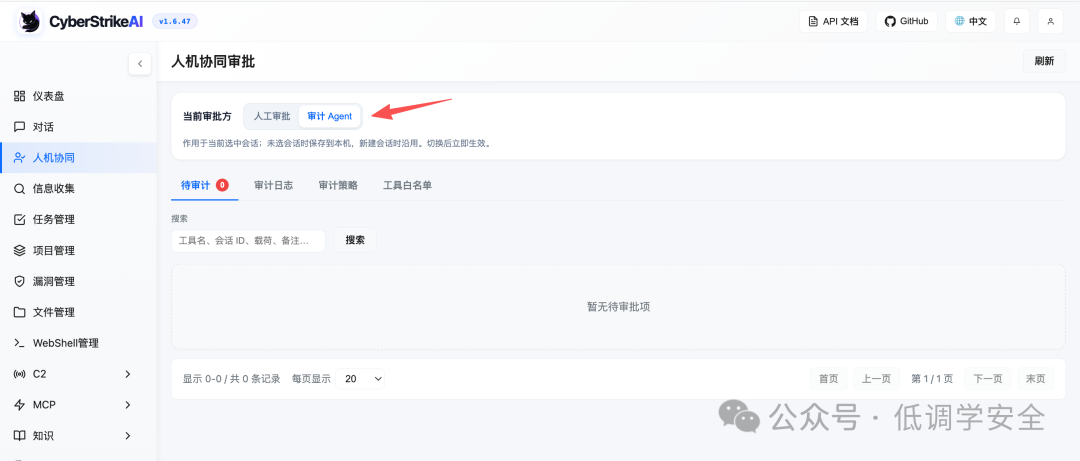Collapse the sidebar with the chevron button
1080x461 pixels.
(x=140, y=64)
